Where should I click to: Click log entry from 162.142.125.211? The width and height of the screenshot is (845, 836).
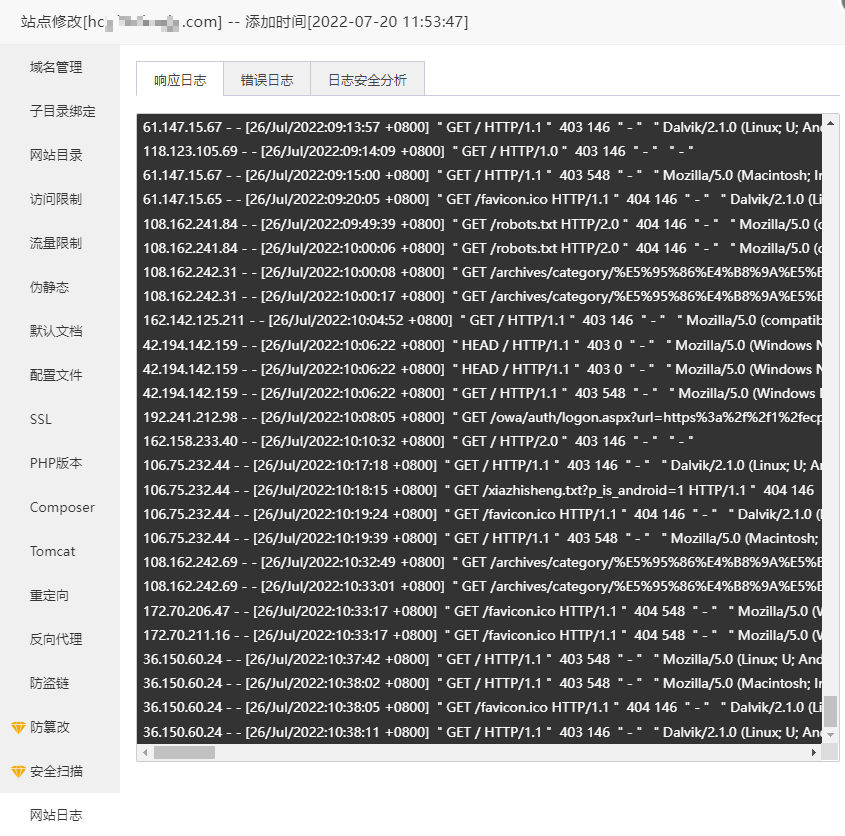coord(480,320)
